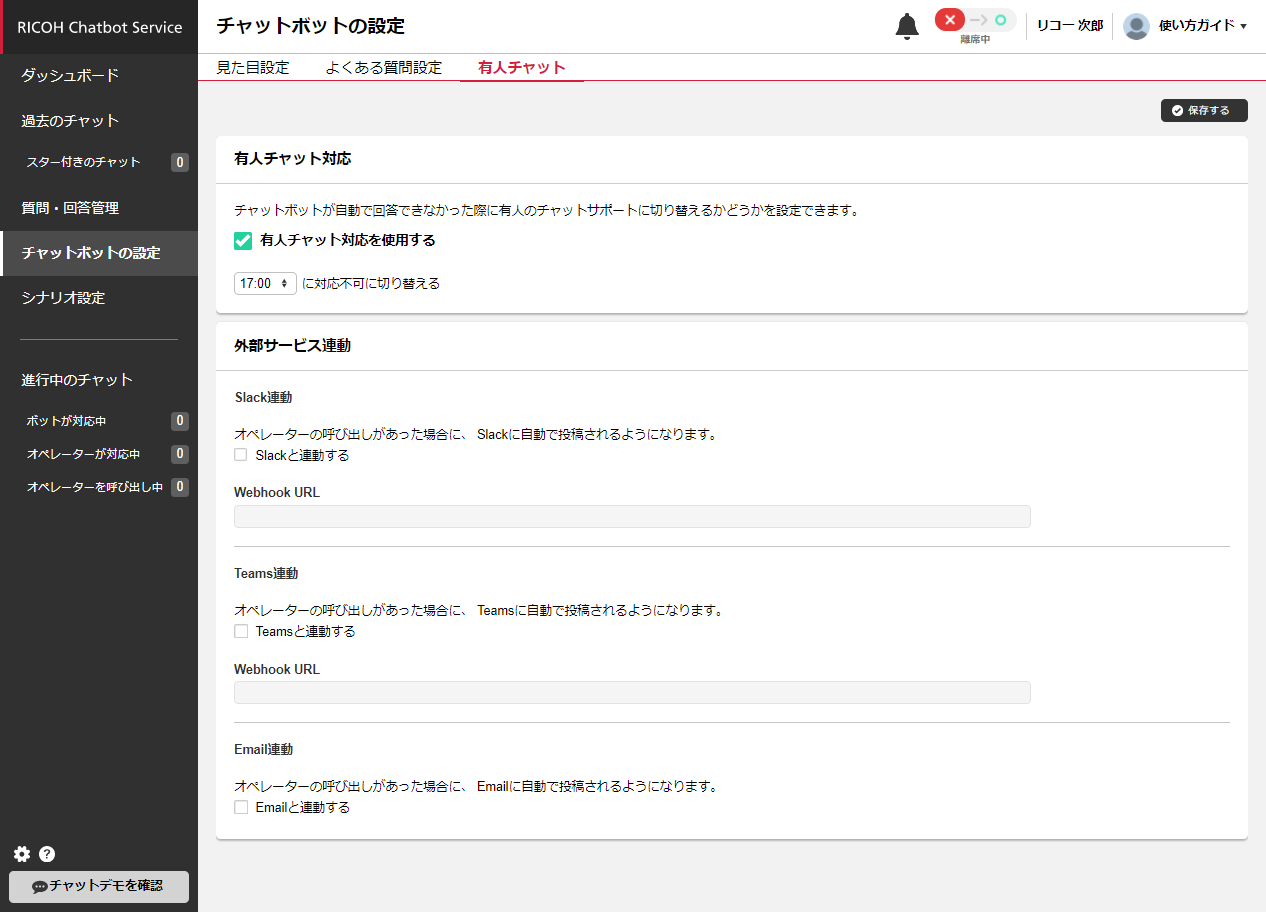The height and width of the screenshot is (912, 1266).
Task: Click the notification bell icon
Action: tap(906, 27)
